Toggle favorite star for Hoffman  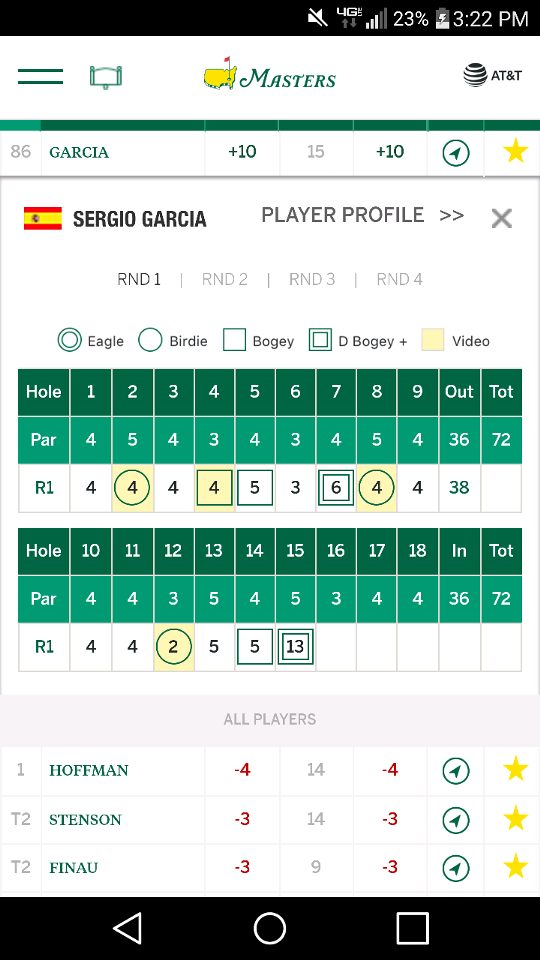(x=516, y=769)
